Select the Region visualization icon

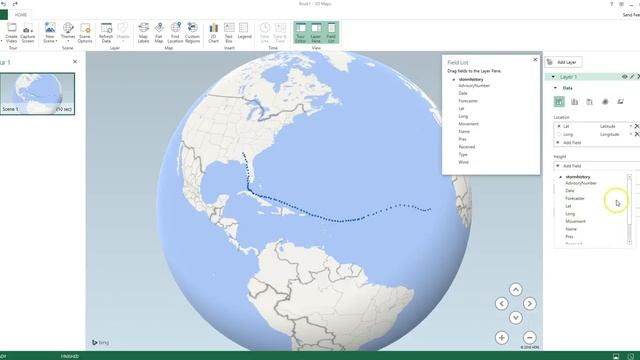click(620, 102)
